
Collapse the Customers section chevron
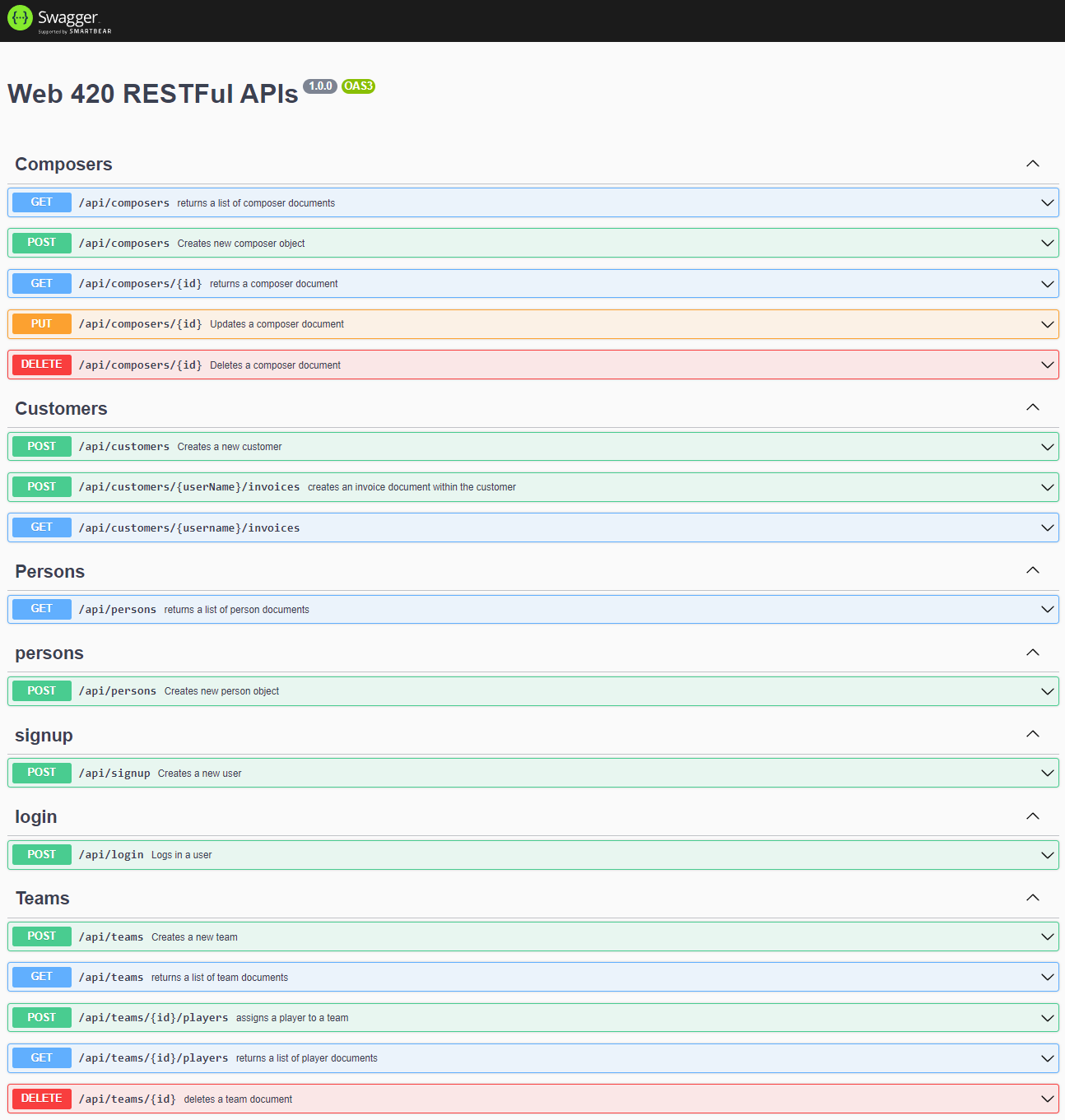pos(1032,408)
